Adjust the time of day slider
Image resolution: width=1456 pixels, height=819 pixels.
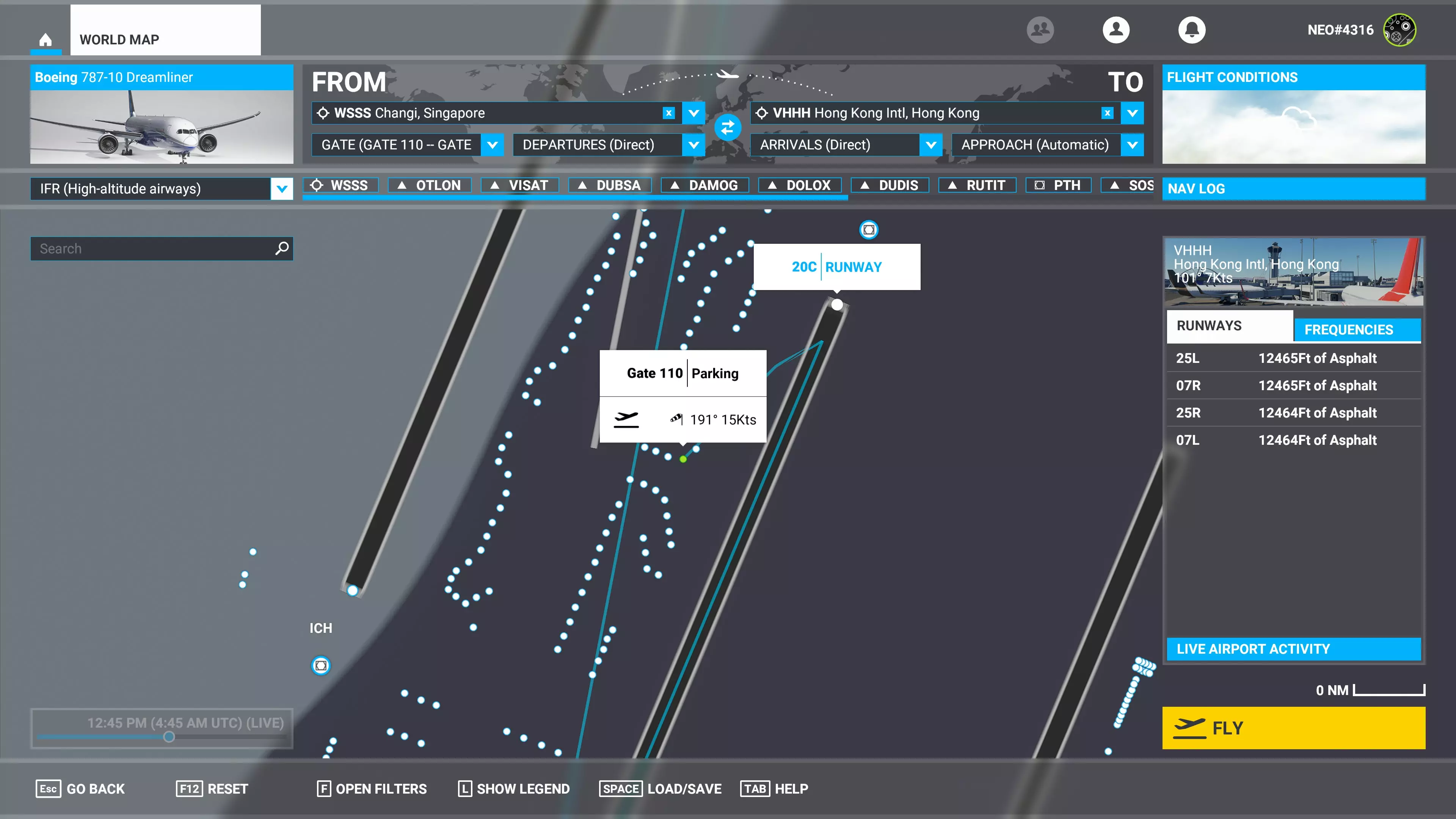pos(169,736)
